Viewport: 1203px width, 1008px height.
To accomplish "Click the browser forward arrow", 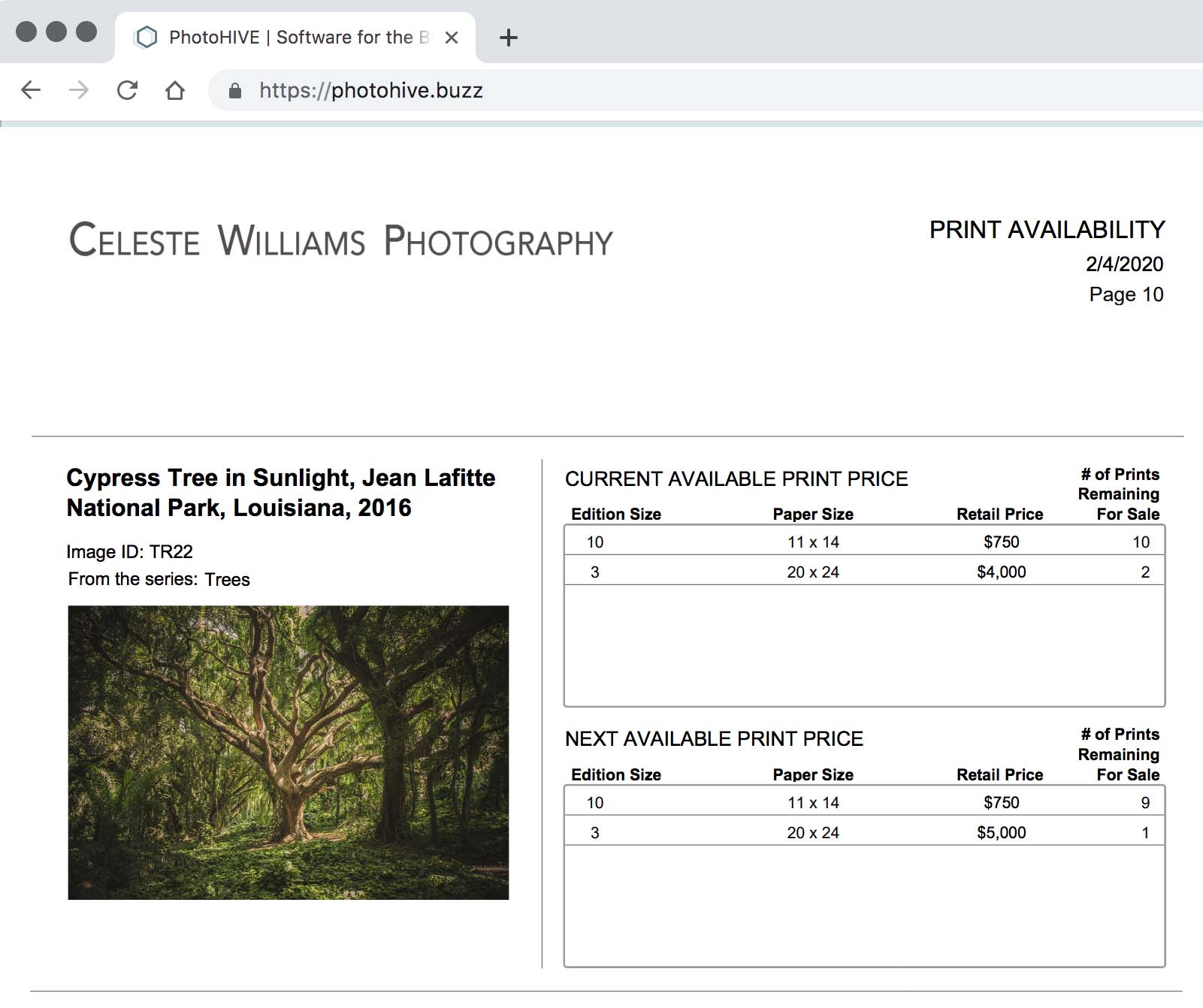I will pyautogui.click(x=79, y=90).
